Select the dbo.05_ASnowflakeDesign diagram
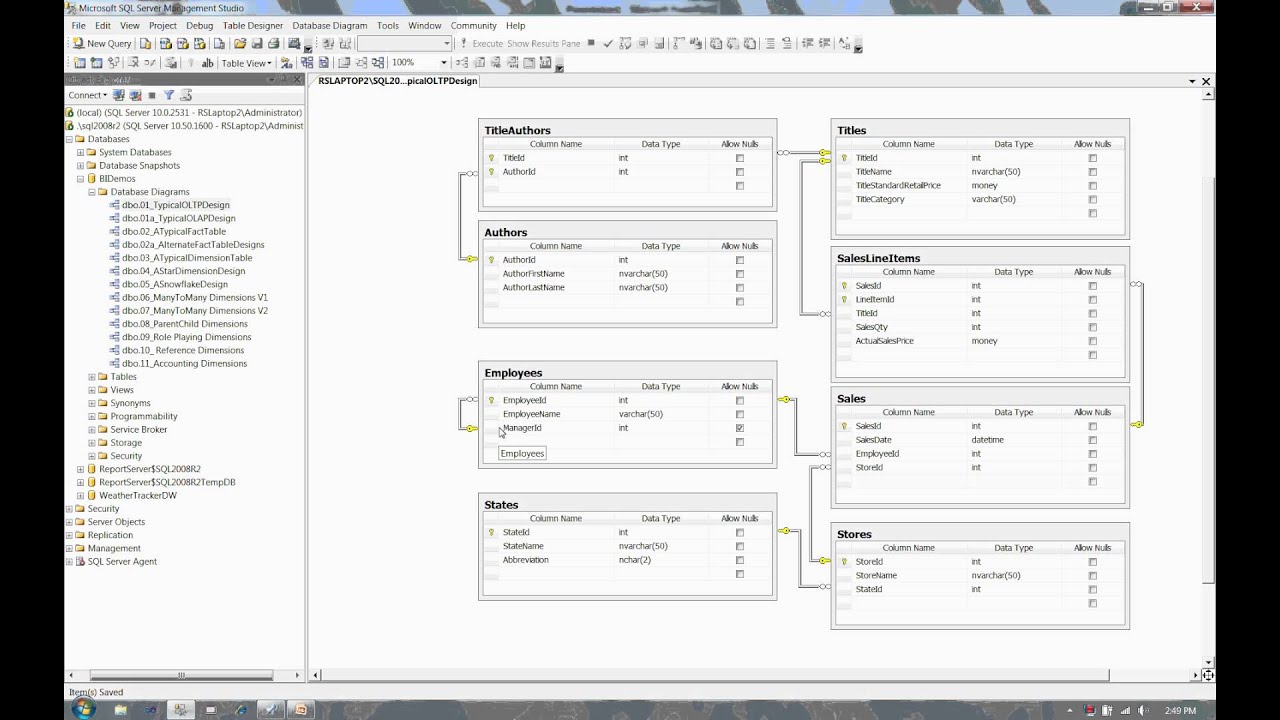Viewport: 1280px width, 720px height. pyautogui.click(x=174, y=284)
